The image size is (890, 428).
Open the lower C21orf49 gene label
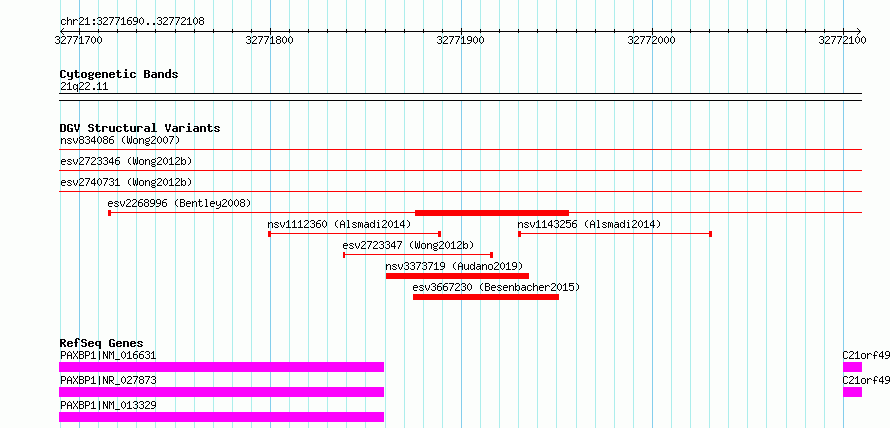tap(866, 380)
